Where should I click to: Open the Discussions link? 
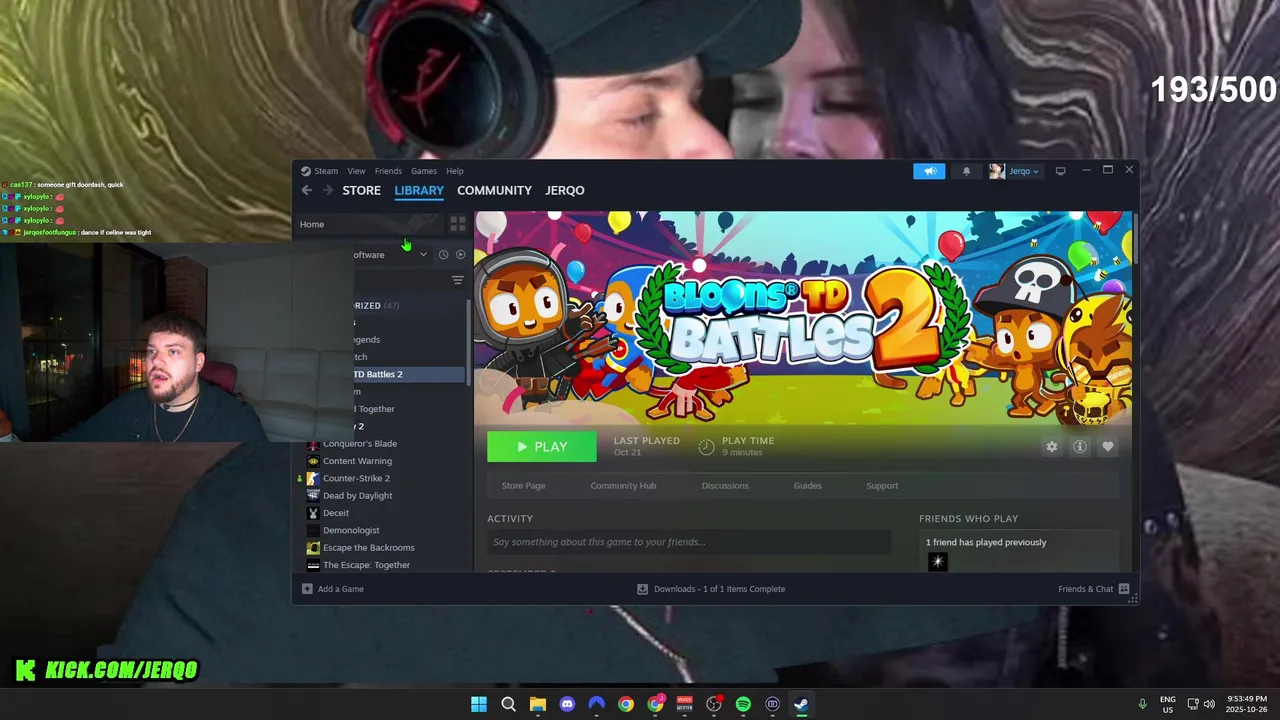(725, 486)
